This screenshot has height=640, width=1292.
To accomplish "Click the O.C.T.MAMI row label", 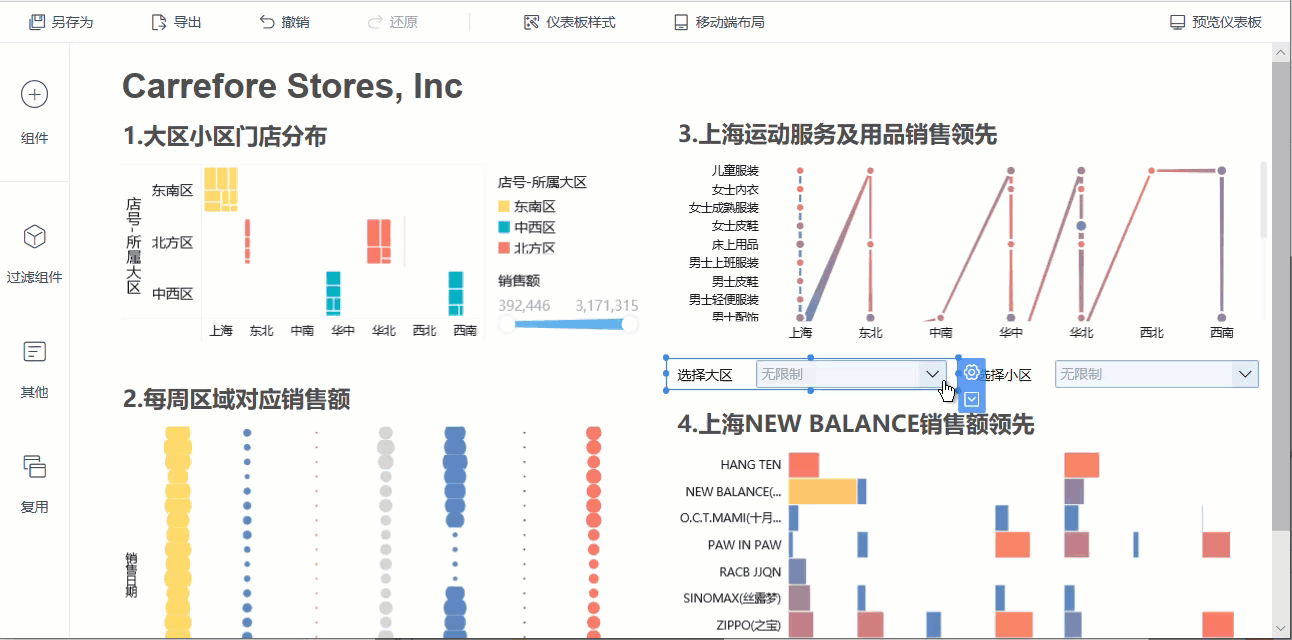I will coord(731,518).
